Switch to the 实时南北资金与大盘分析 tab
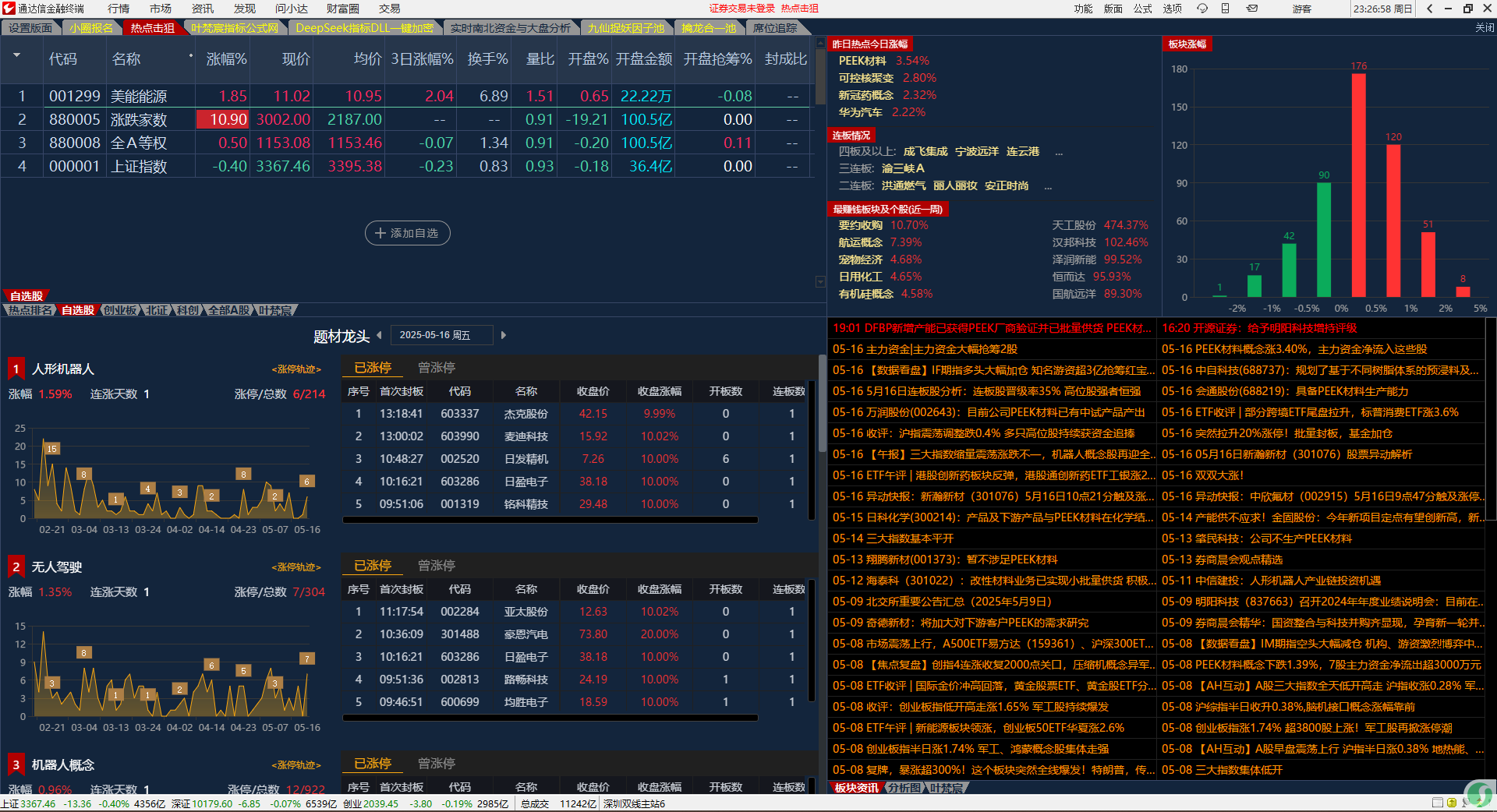 pyautogui.click(x=511, y=28)
